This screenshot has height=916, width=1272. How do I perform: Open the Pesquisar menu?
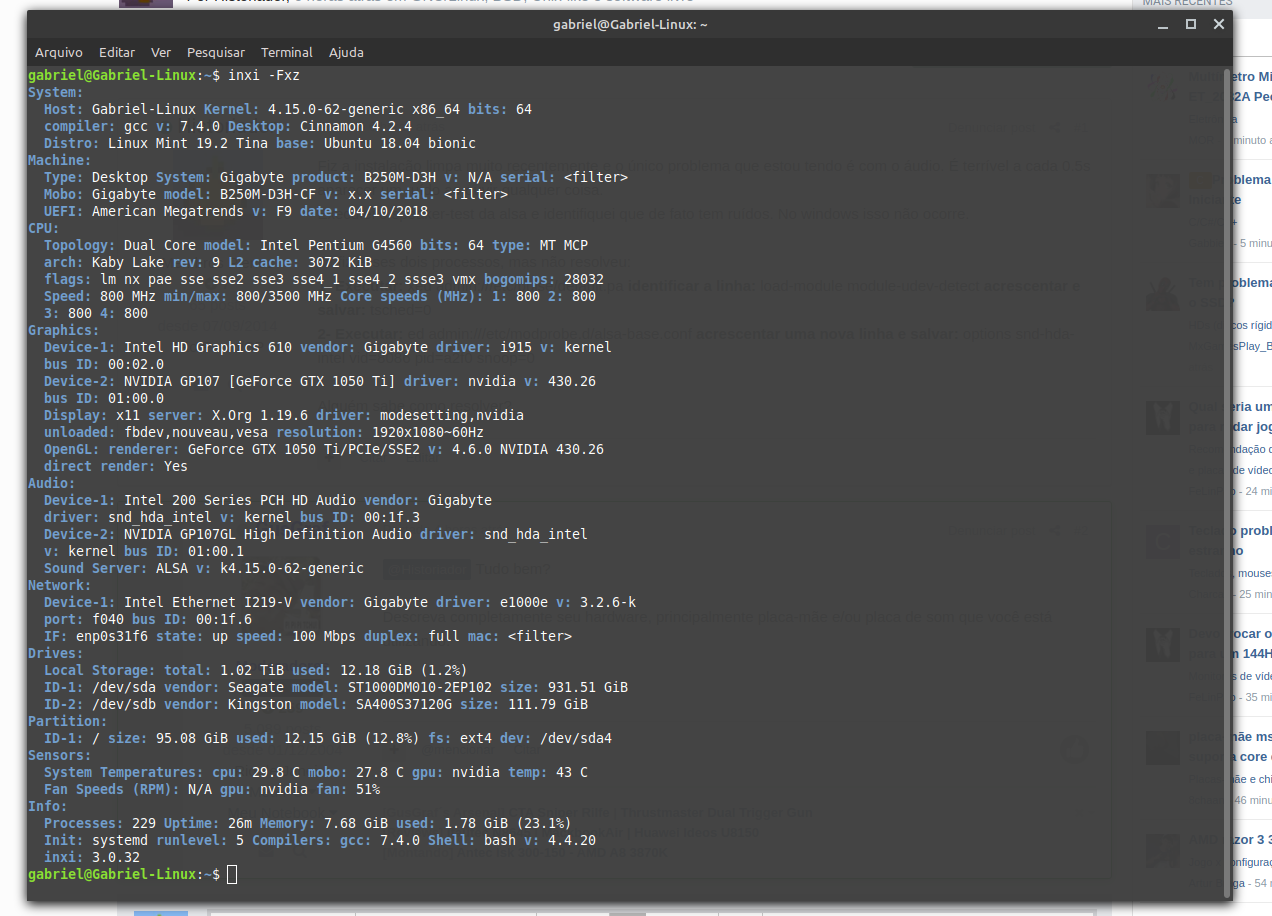coord(216,52)
